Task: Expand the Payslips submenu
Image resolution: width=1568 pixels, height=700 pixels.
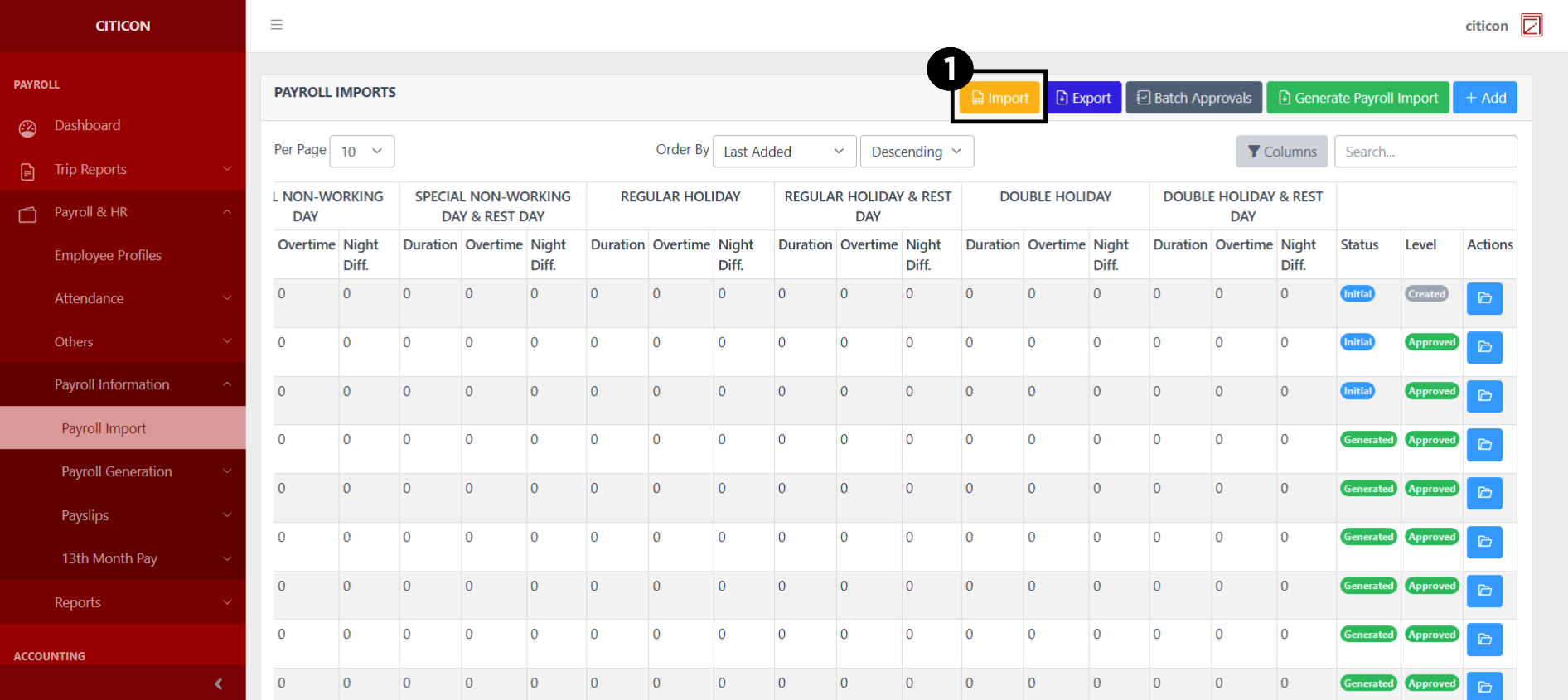Action: point(123,515)
